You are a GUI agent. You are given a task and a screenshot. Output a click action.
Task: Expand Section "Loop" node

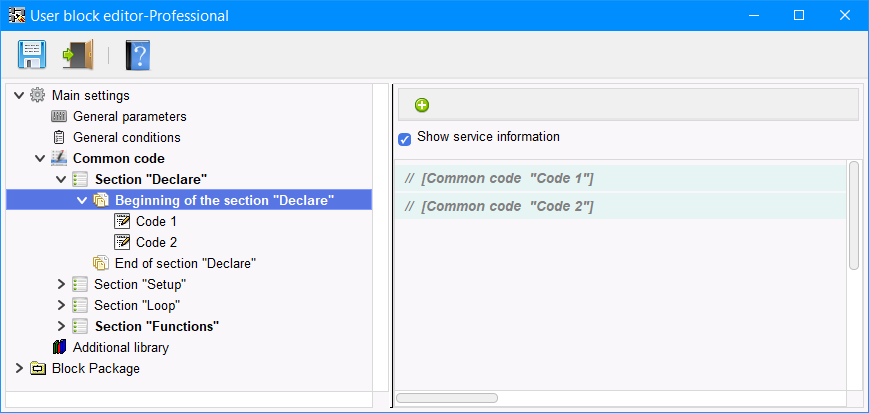[x=61, y=306]
